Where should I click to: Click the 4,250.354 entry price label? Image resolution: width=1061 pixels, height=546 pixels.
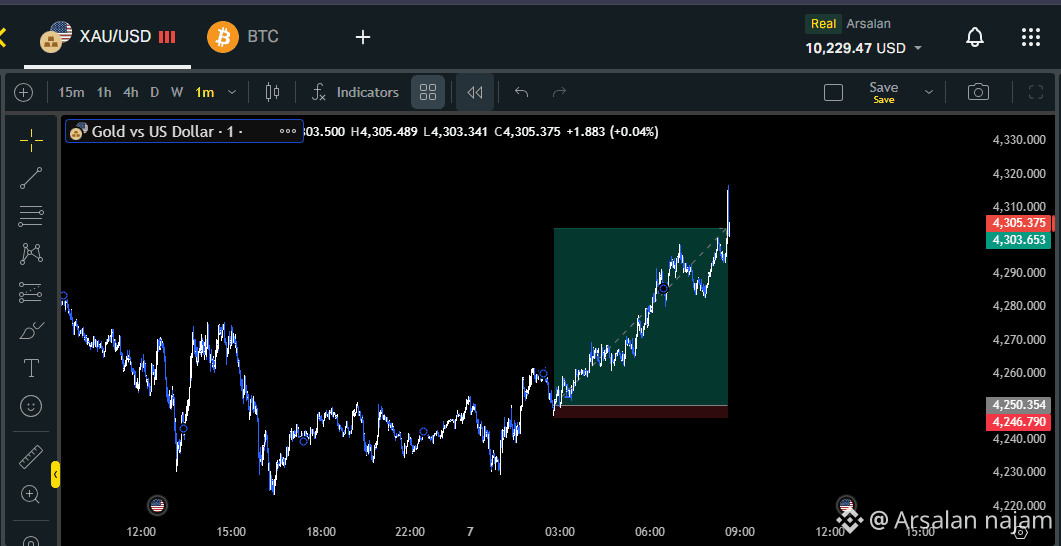pos(1019,405)
